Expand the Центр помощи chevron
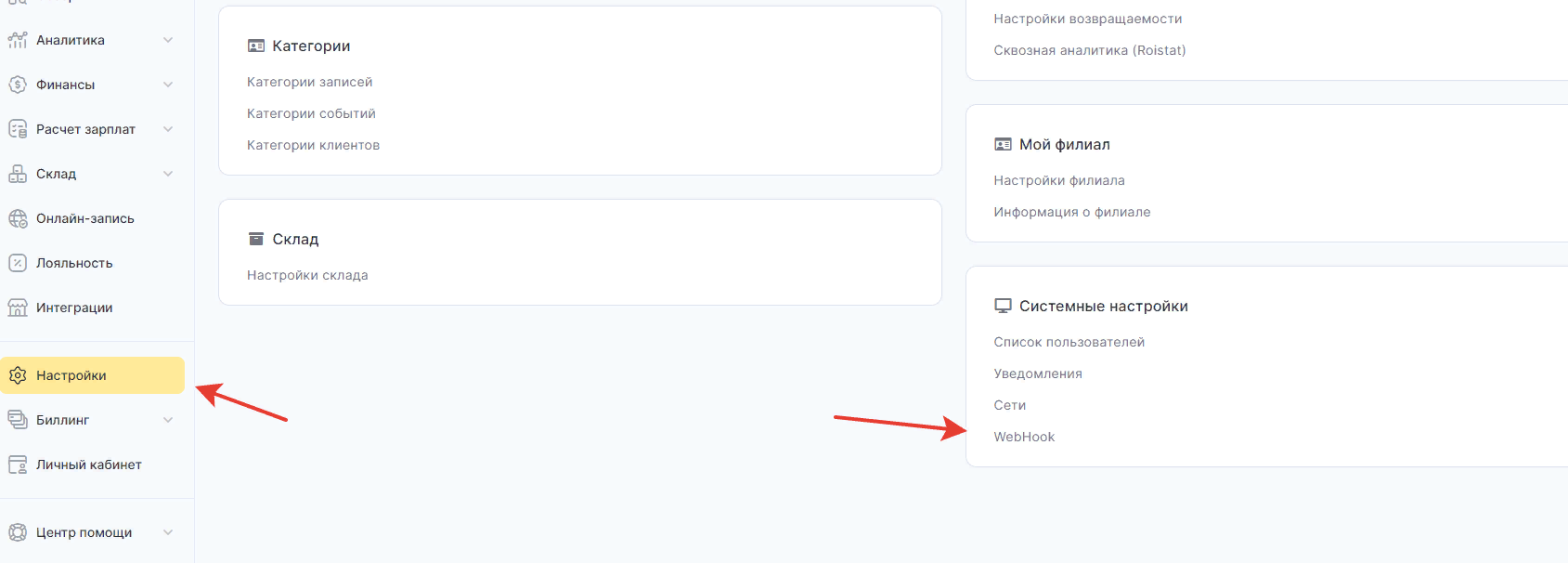Image resolution: width=1568 pixels, height=563 pixels. (x=168, y=532)
